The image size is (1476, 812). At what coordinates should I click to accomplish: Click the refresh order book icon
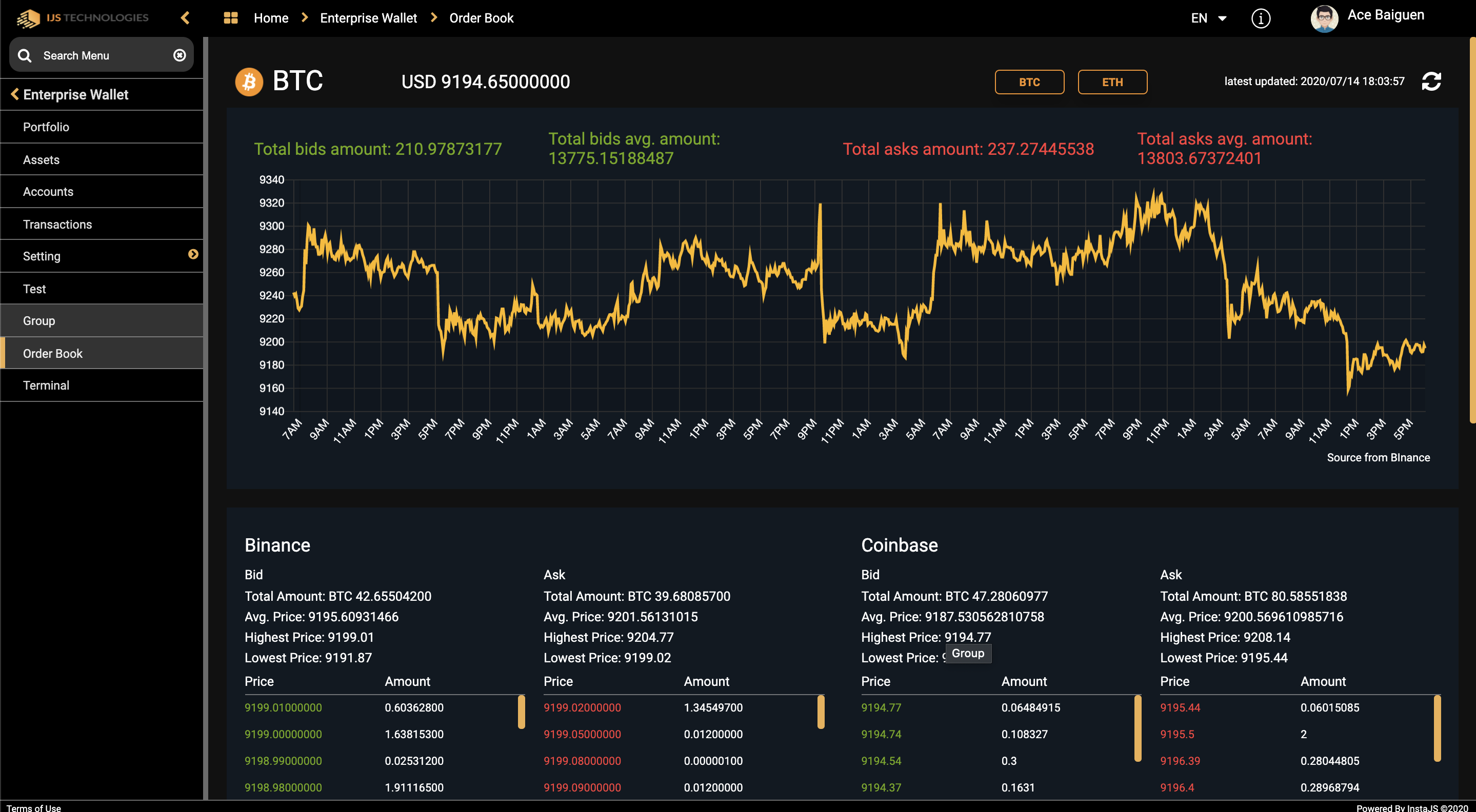[1431, 82]
